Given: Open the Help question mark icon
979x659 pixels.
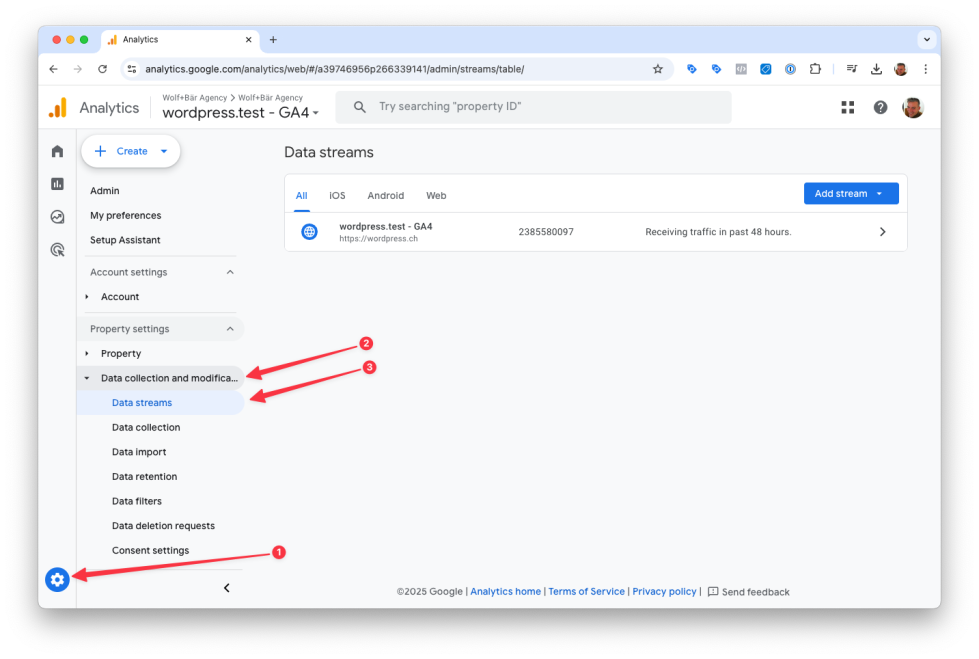Looking at the screenshot, I should [x=880, y=107].
